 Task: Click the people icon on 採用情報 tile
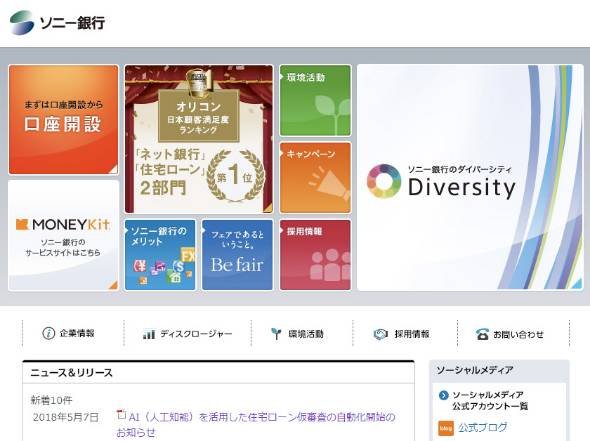click(330, 265)
